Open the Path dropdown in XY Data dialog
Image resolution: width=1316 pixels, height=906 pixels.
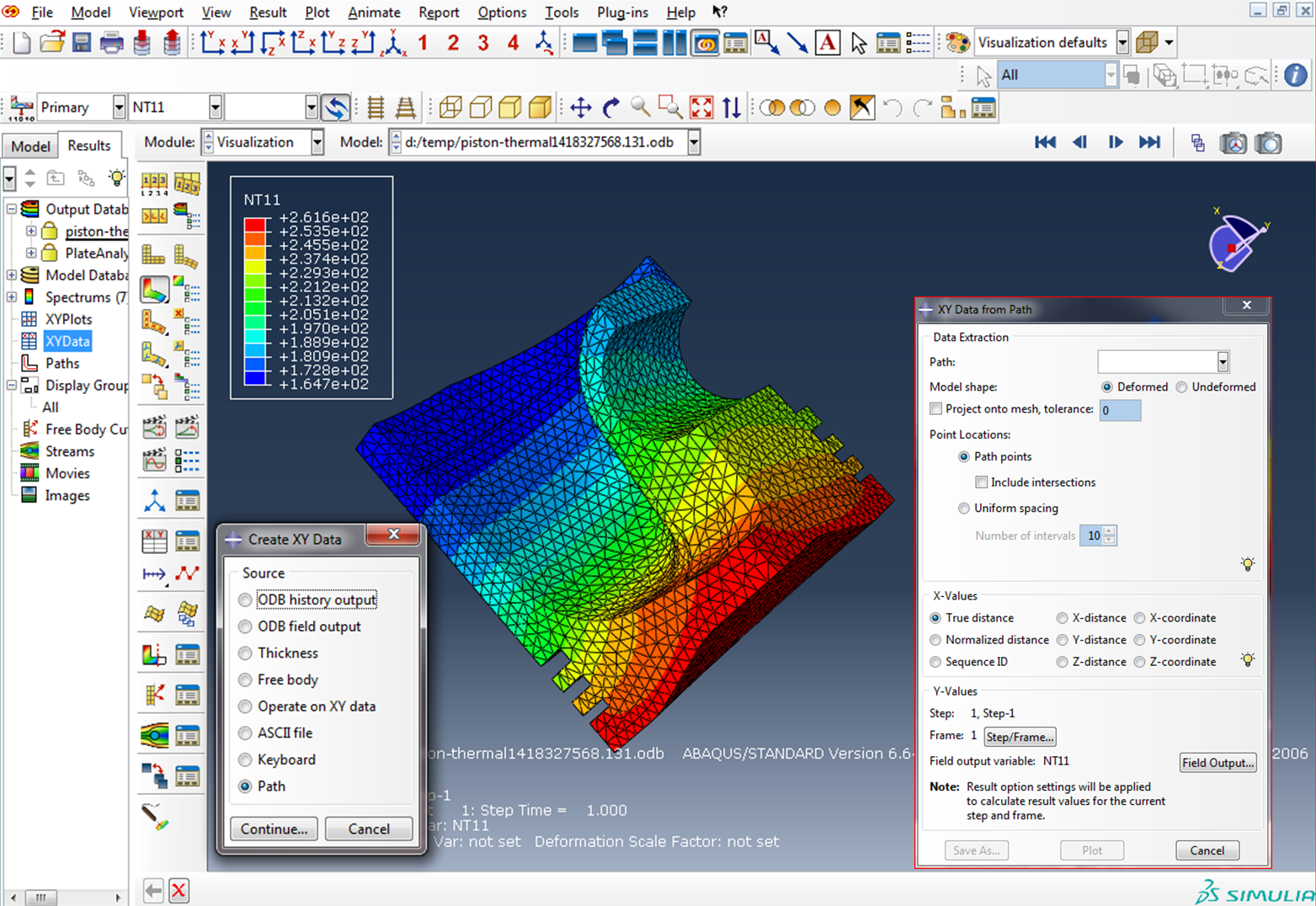tap(1223, 362)
